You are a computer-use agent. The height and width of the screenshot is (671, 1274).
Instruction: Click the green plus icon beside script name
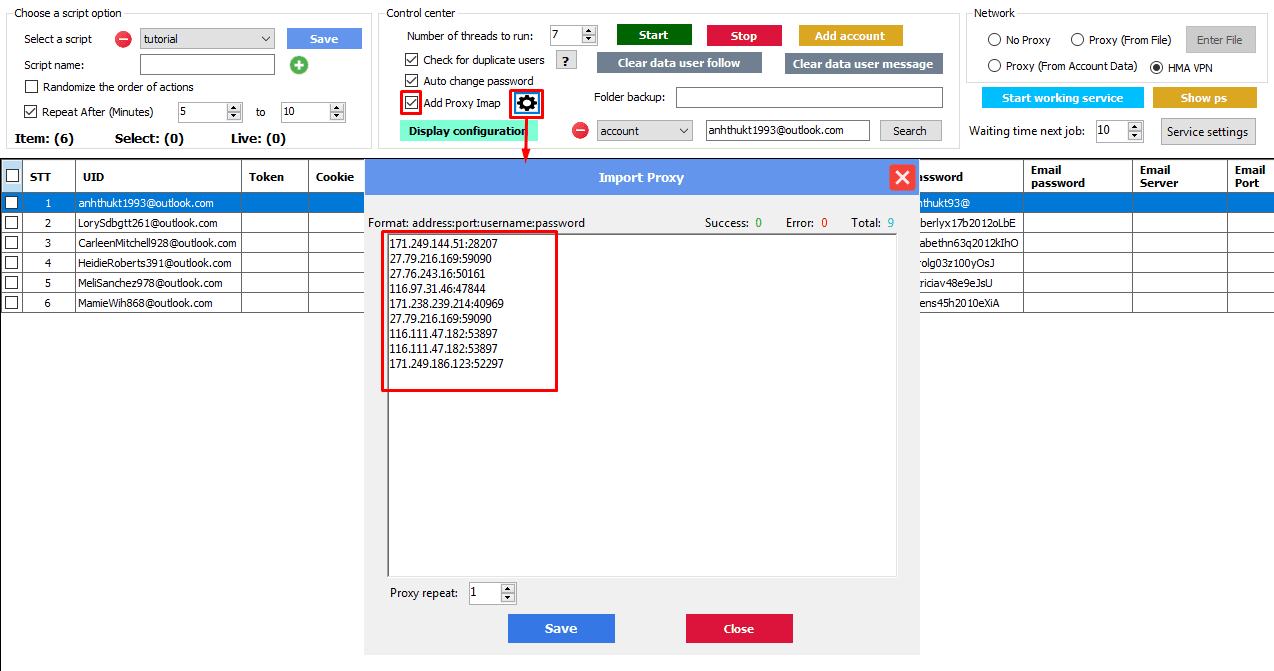pos(299,65)
